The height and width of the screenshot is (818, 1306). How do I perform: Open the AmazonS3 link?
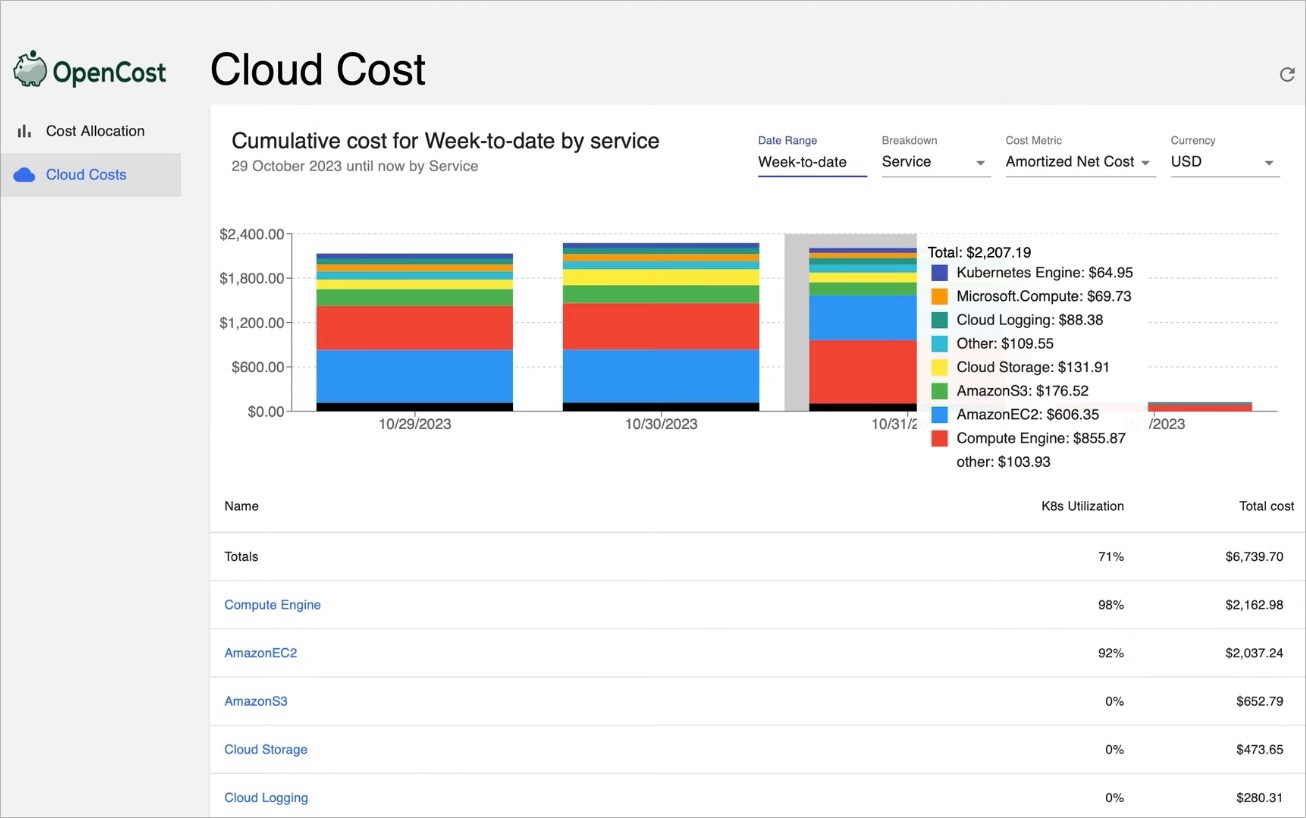pyautogui.click(x=255, y=701)
